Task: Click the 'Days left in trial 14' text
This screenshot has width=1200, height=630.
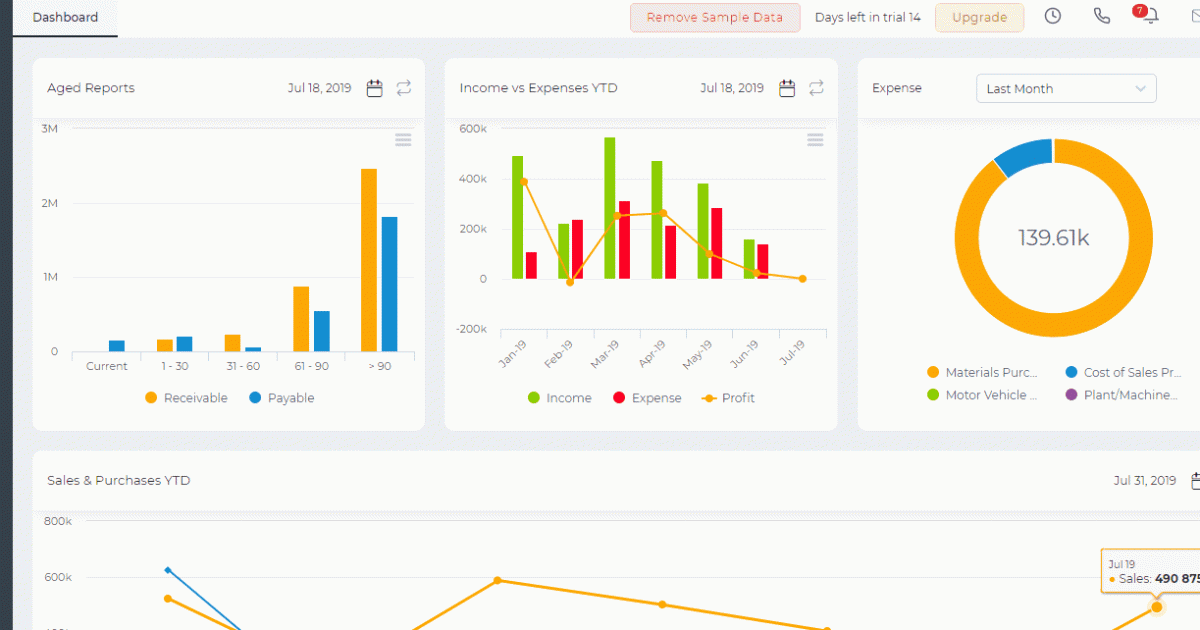Action: (868, 17)
